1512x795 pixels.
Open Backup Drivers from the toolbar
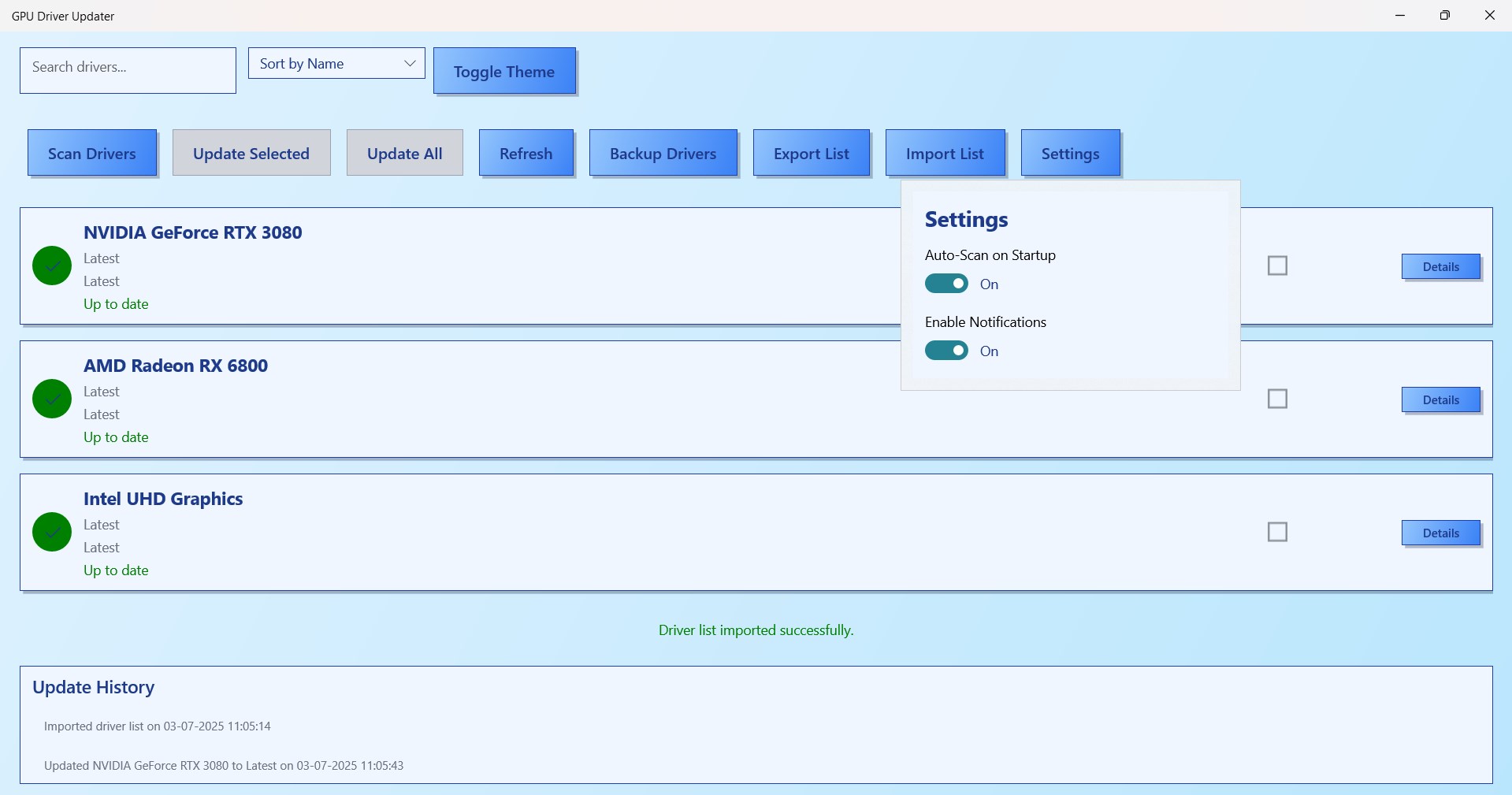coord(663,153)
